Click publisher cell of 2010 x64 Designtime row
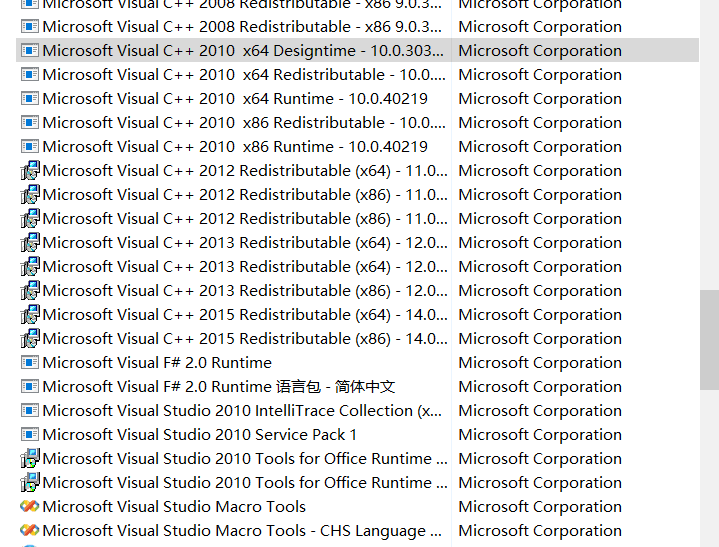Screen dimensions: 719x547 [540, 50]
